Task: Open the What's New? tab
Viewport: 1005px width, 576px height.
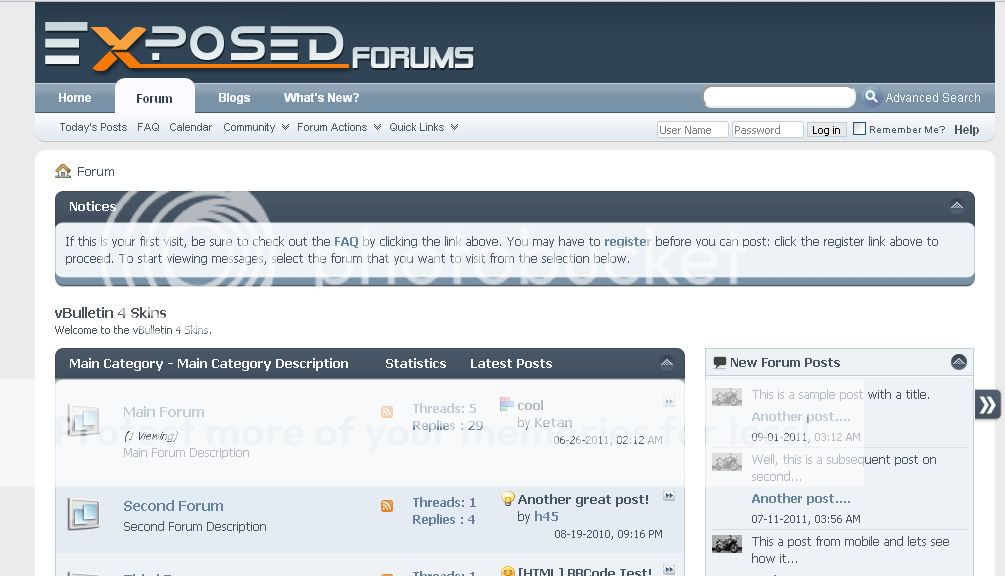Action: (321, 97)
